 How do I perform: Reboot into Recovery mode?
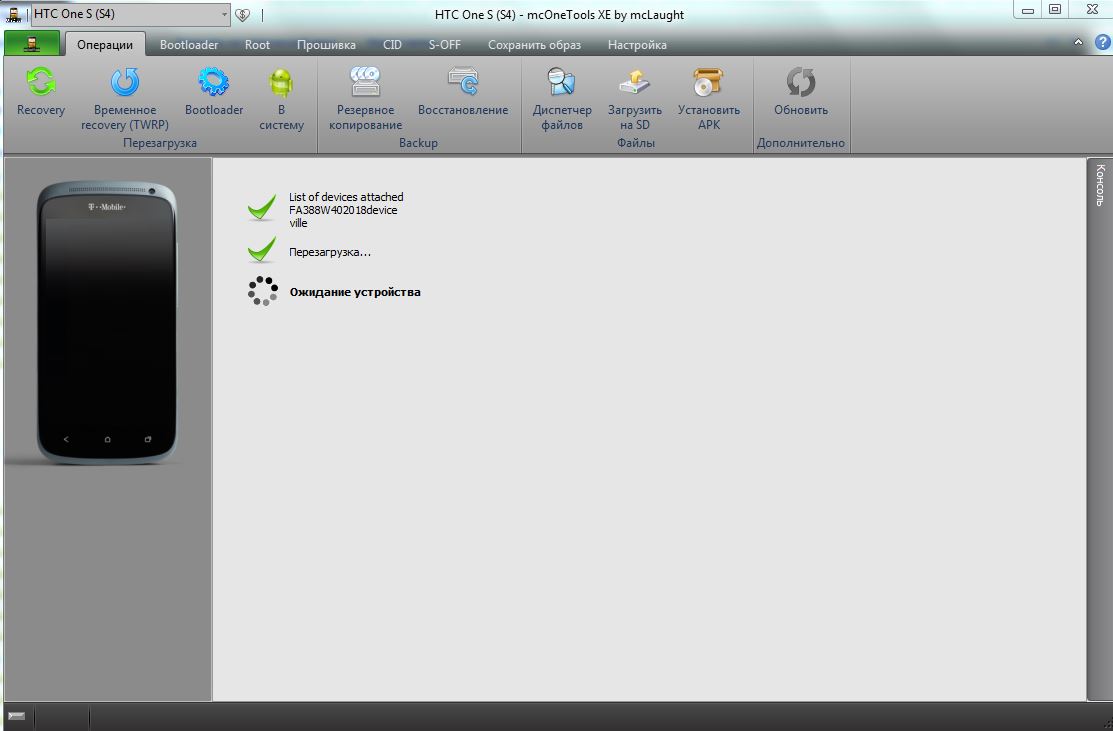40,90
